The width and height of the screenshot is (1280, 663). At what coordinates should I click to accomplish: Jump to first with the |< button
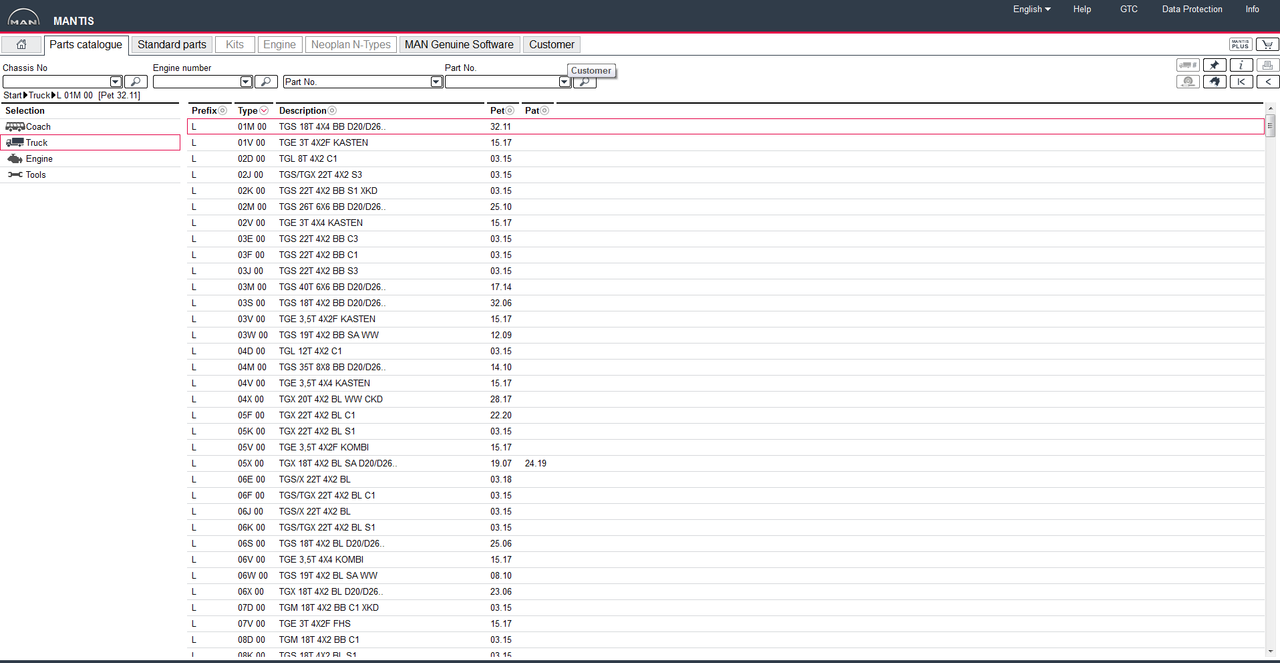(1240, 82)
